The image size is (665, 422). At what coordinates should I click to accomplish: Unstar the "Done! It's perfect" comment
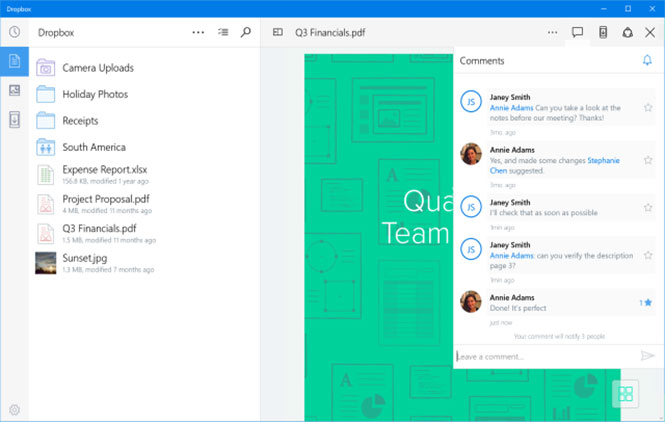pos(648,302)
